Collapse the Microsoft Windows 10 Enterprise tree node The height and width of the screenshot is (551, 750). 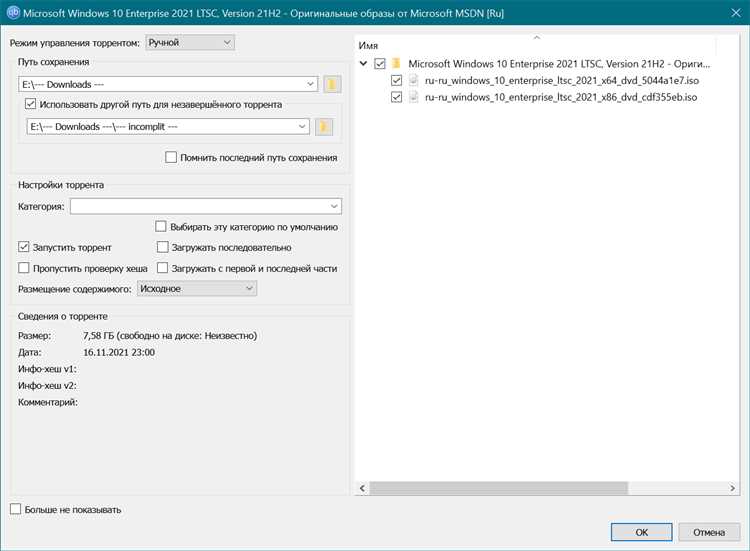pos(364,63)
